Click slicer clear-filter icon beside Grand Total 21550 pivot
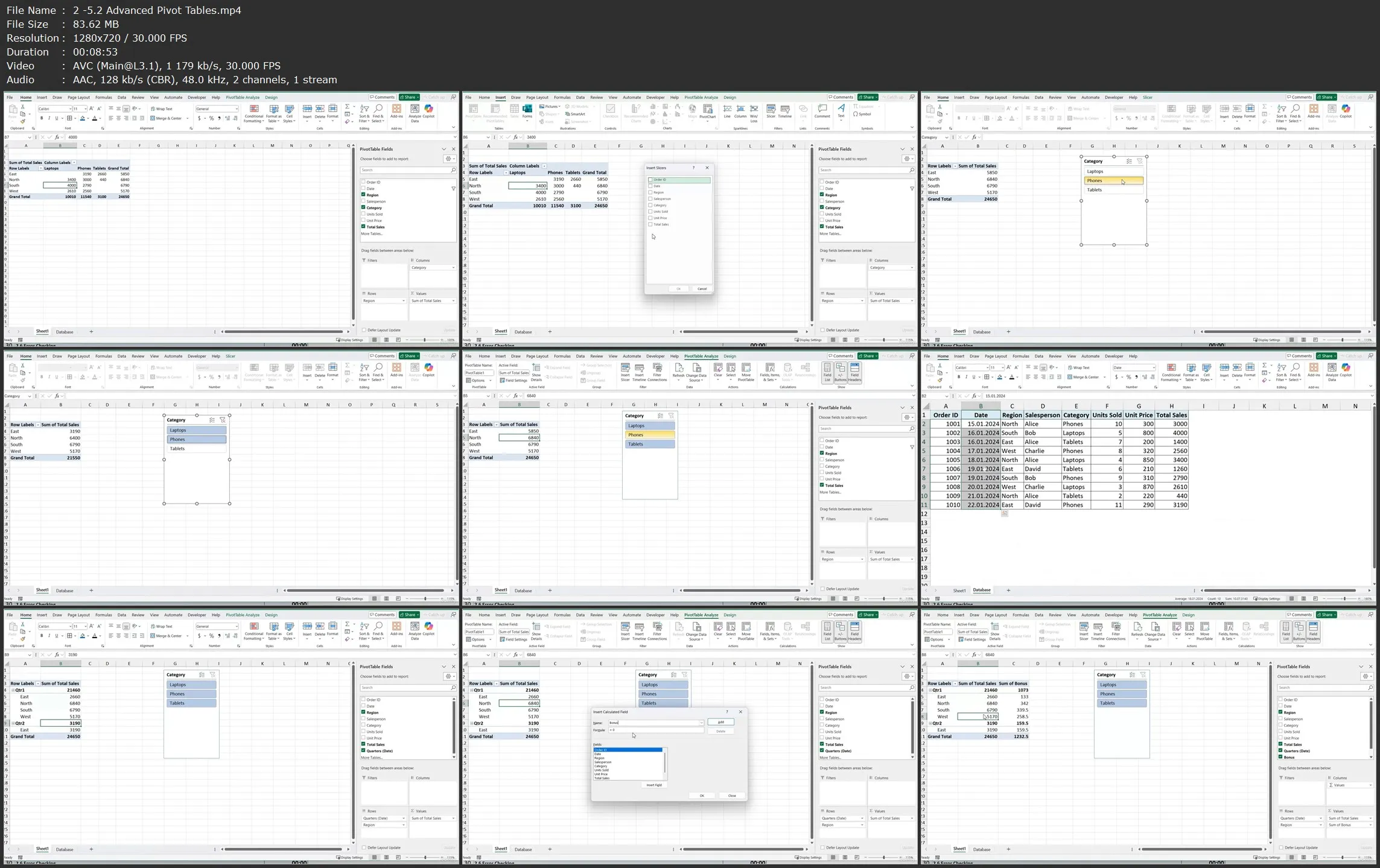This screenshot has width=1380, height=868. pos(223,420)
